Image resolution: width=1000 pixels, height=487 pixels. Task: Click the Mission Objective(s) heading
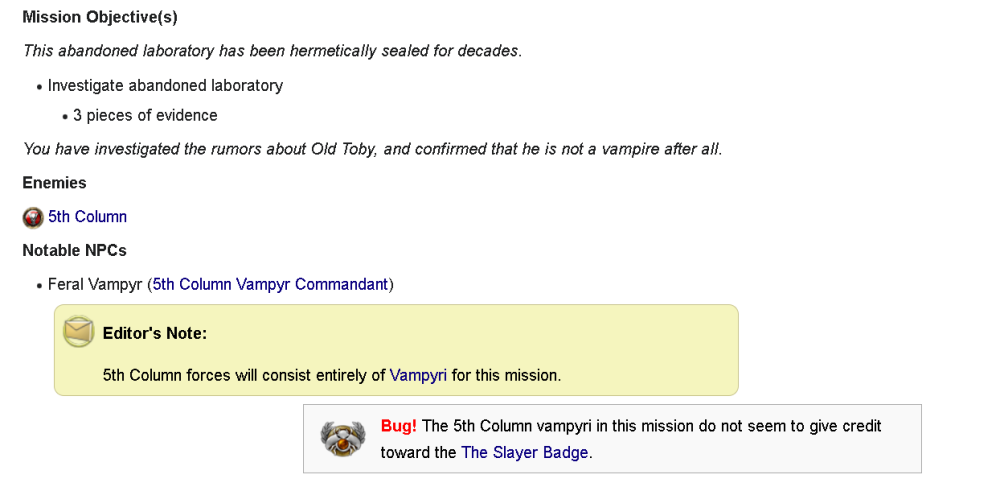click(x=100, y=18)
